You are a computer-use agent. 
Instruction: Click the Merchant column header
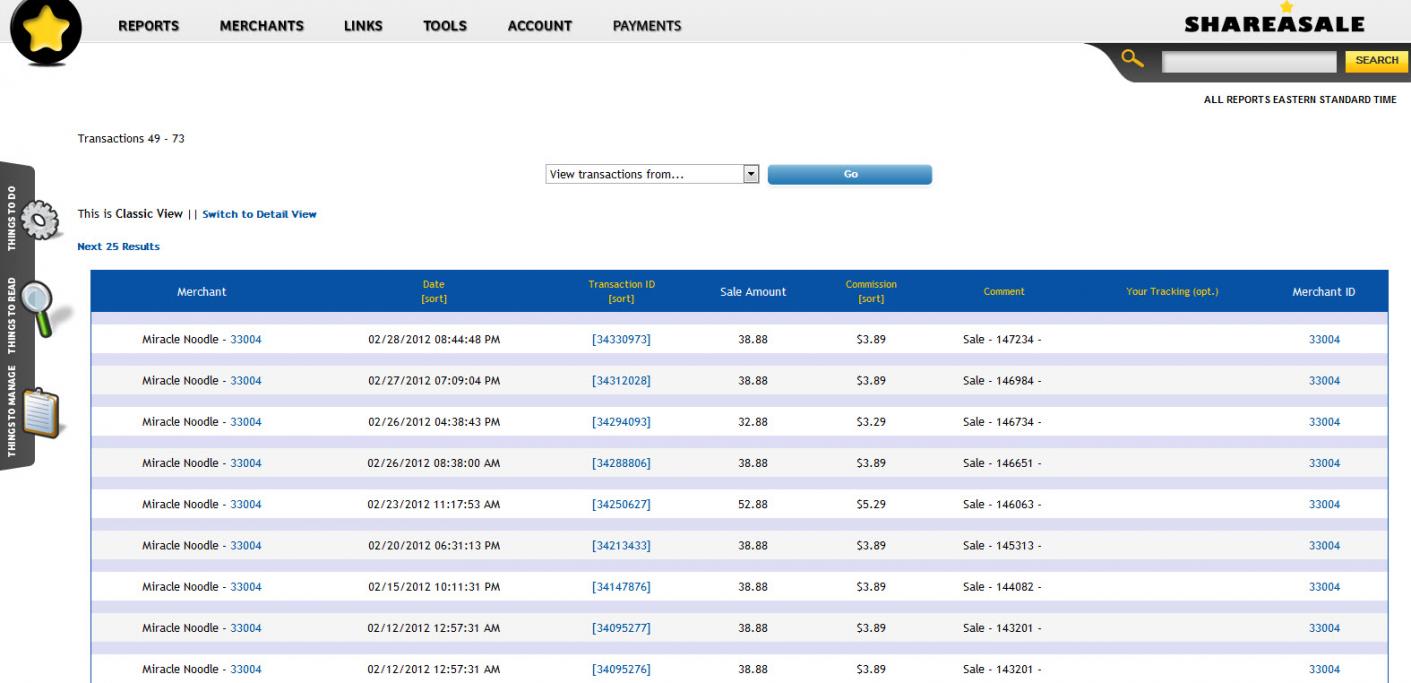(202, 292)
